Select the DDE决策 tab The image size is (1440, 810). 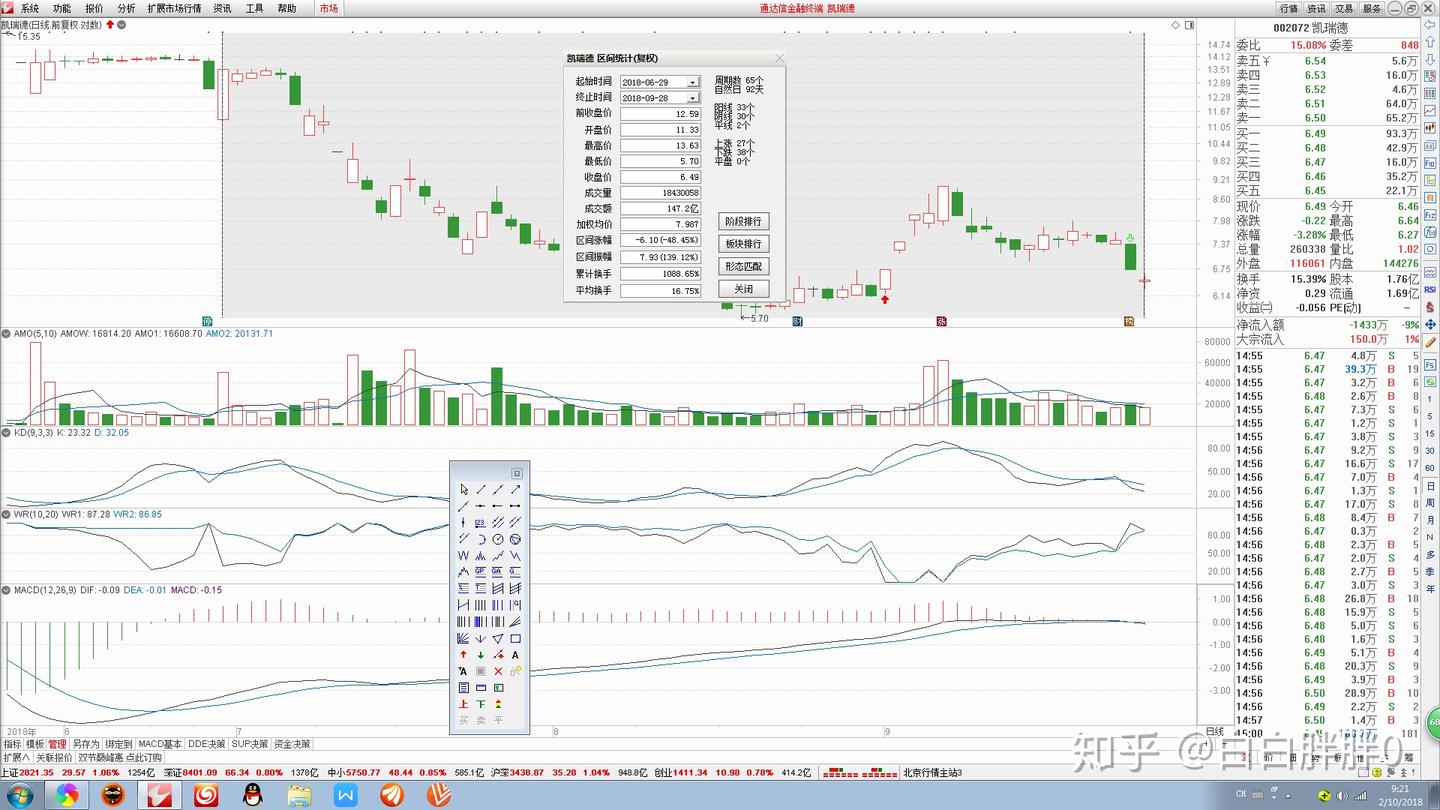tap(208, 744)
